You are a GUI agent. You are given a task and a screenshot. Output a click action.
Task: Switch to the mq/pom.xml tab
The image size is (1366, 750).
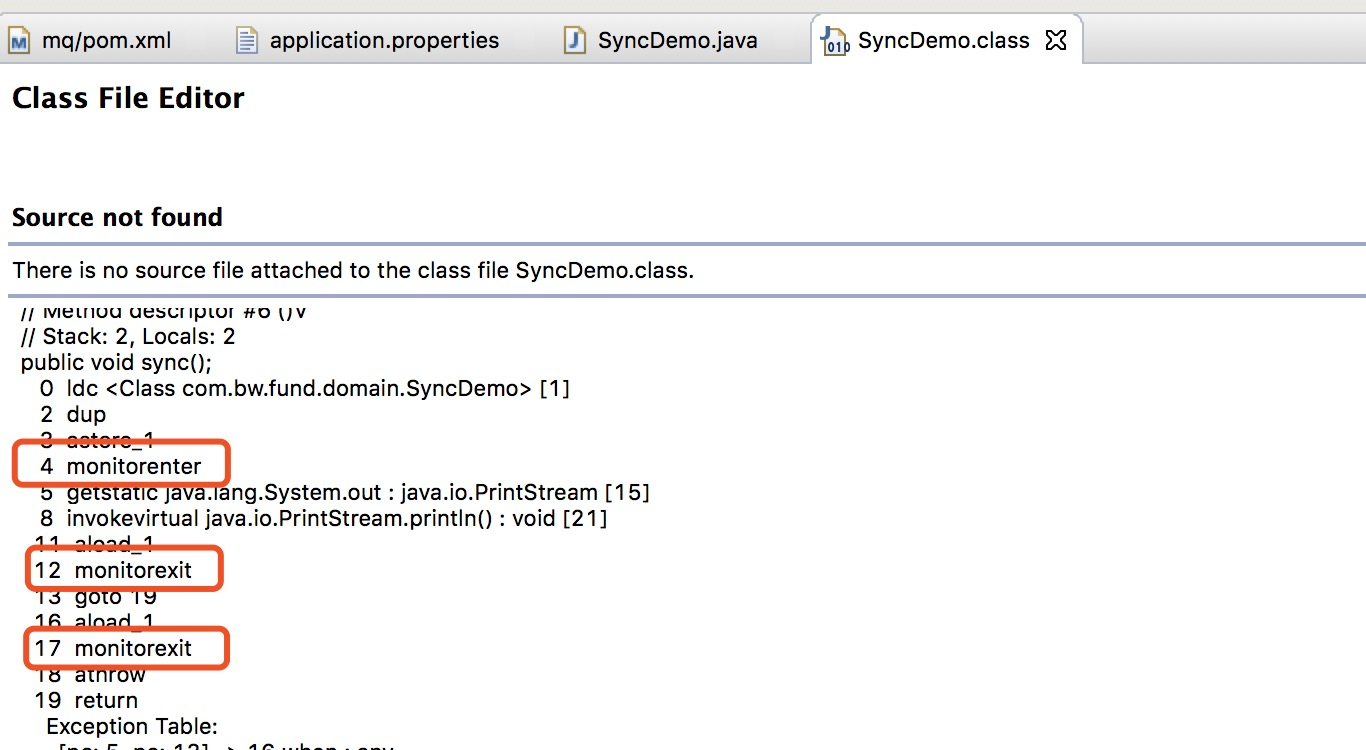tap(106, 40)
